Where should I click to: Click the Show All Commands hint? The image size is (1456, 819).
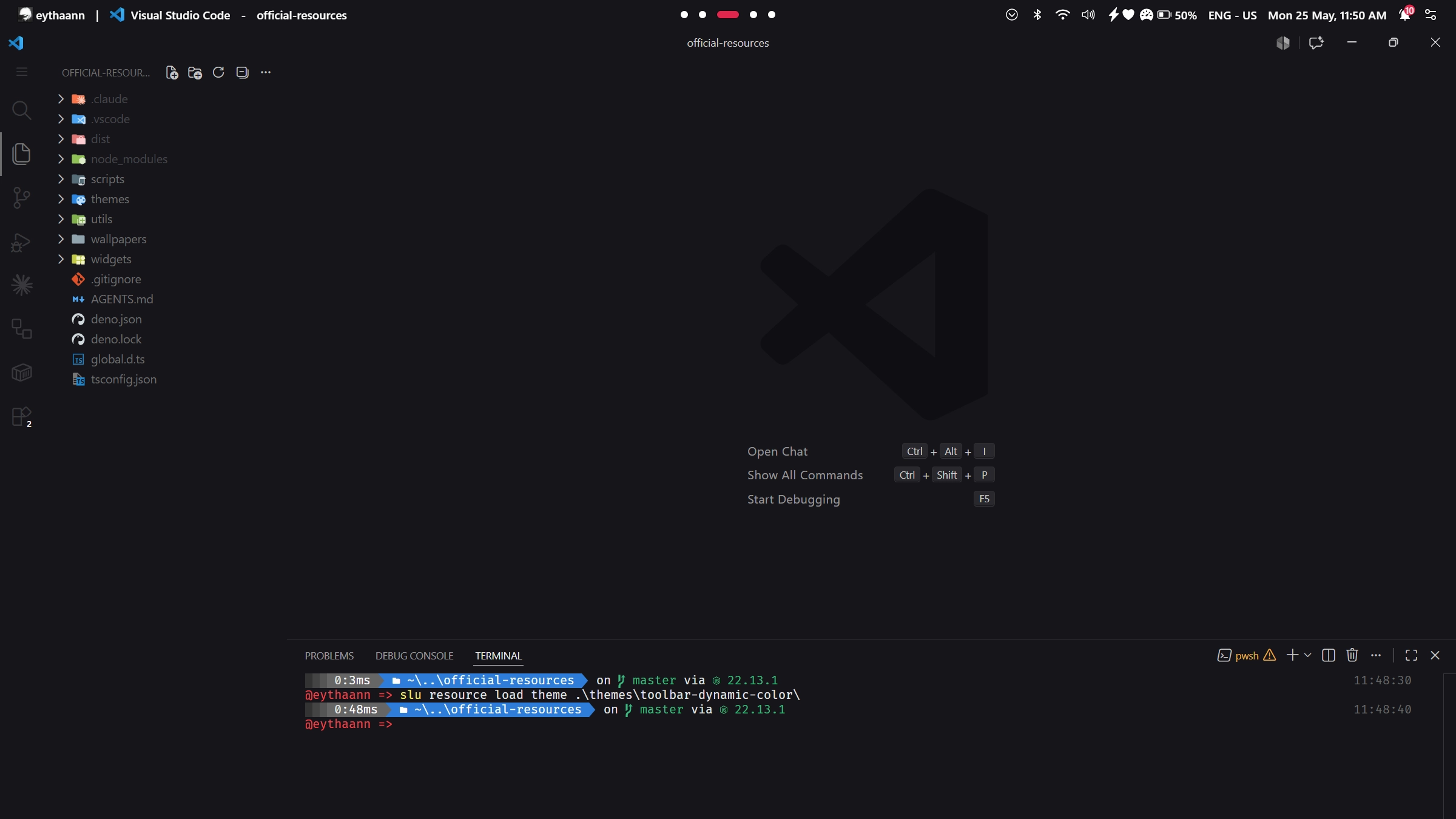(x=805, y=475)
